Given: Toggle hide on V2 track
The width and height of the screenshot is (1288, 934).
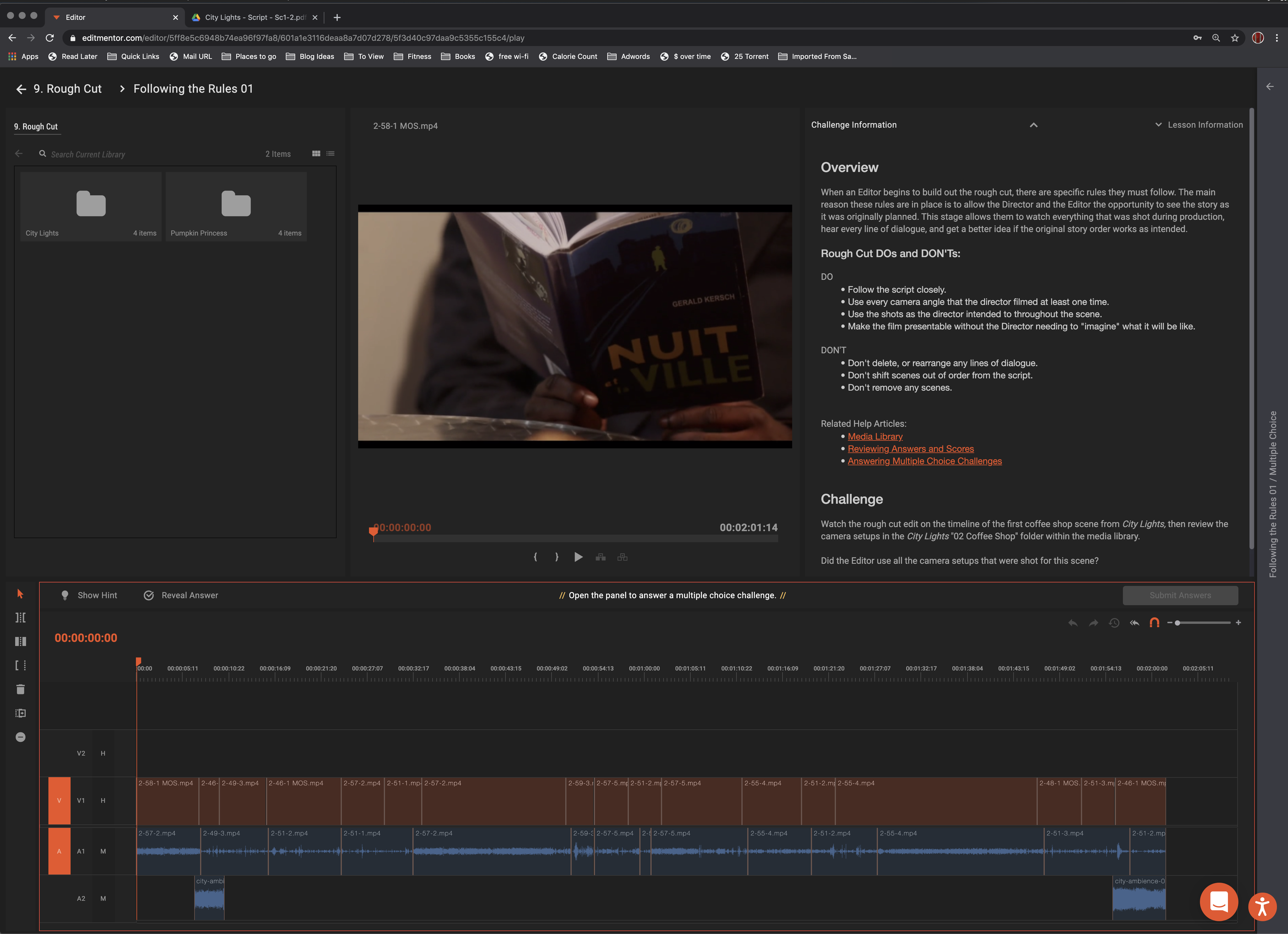Looking at the screenshot, I should [x=103, y=754].
